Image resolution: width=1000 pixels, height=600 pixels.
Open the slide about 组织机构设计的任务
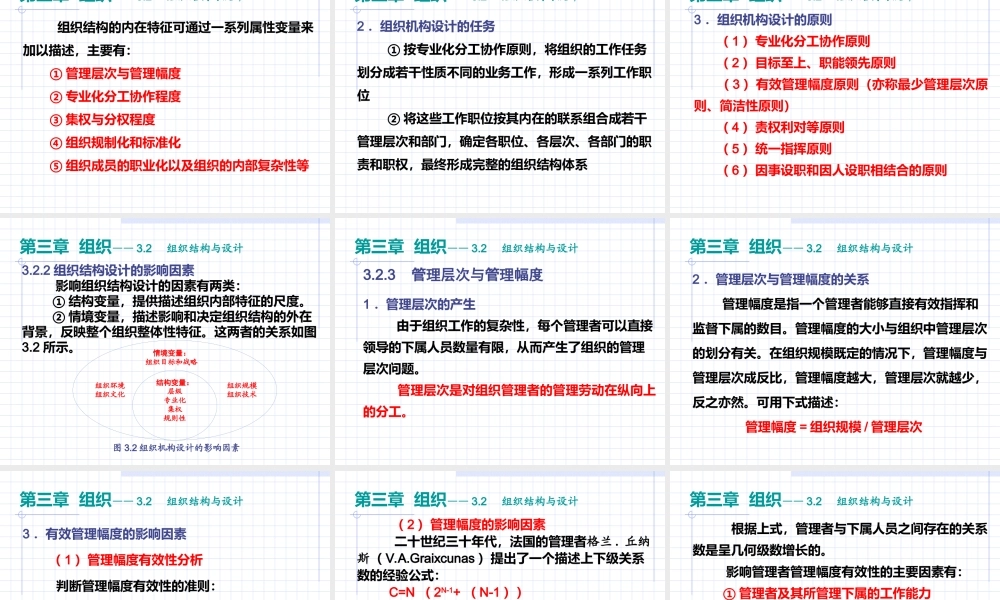[x=500, y=100]
